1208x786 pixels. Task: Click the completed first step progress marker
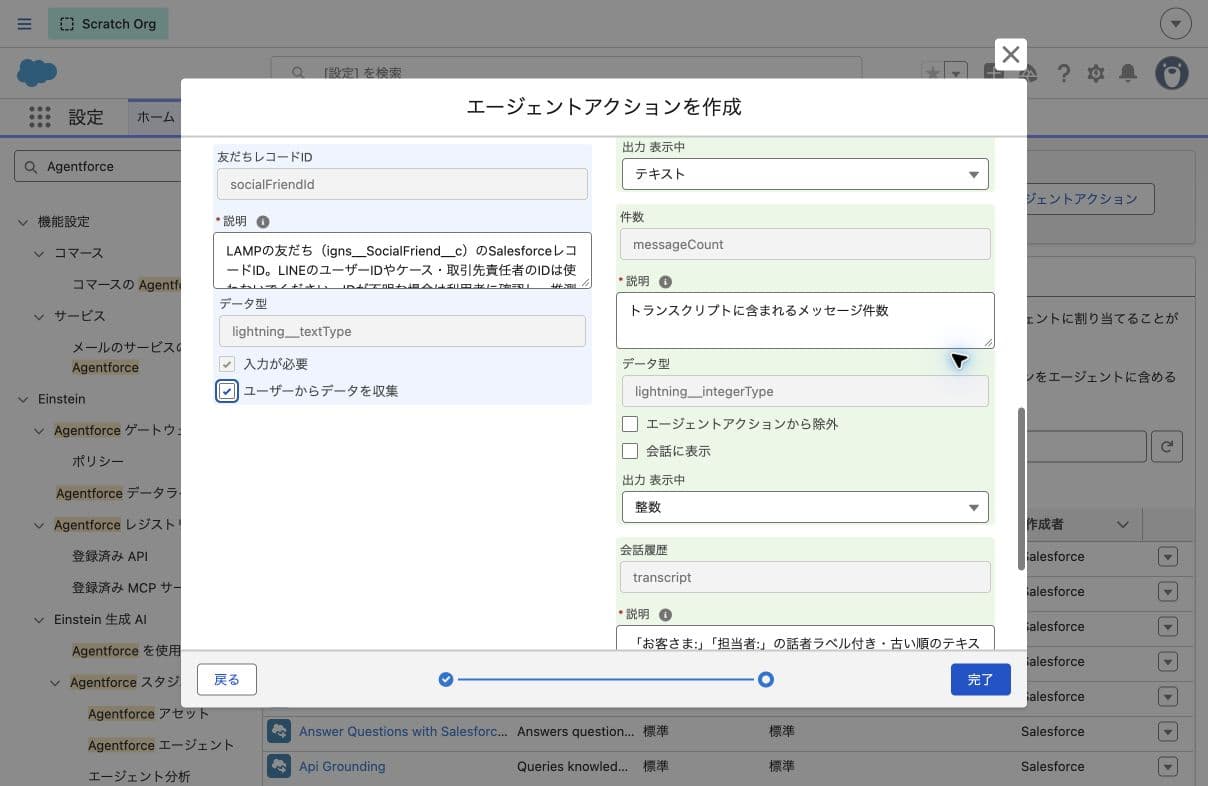point(446,680)
